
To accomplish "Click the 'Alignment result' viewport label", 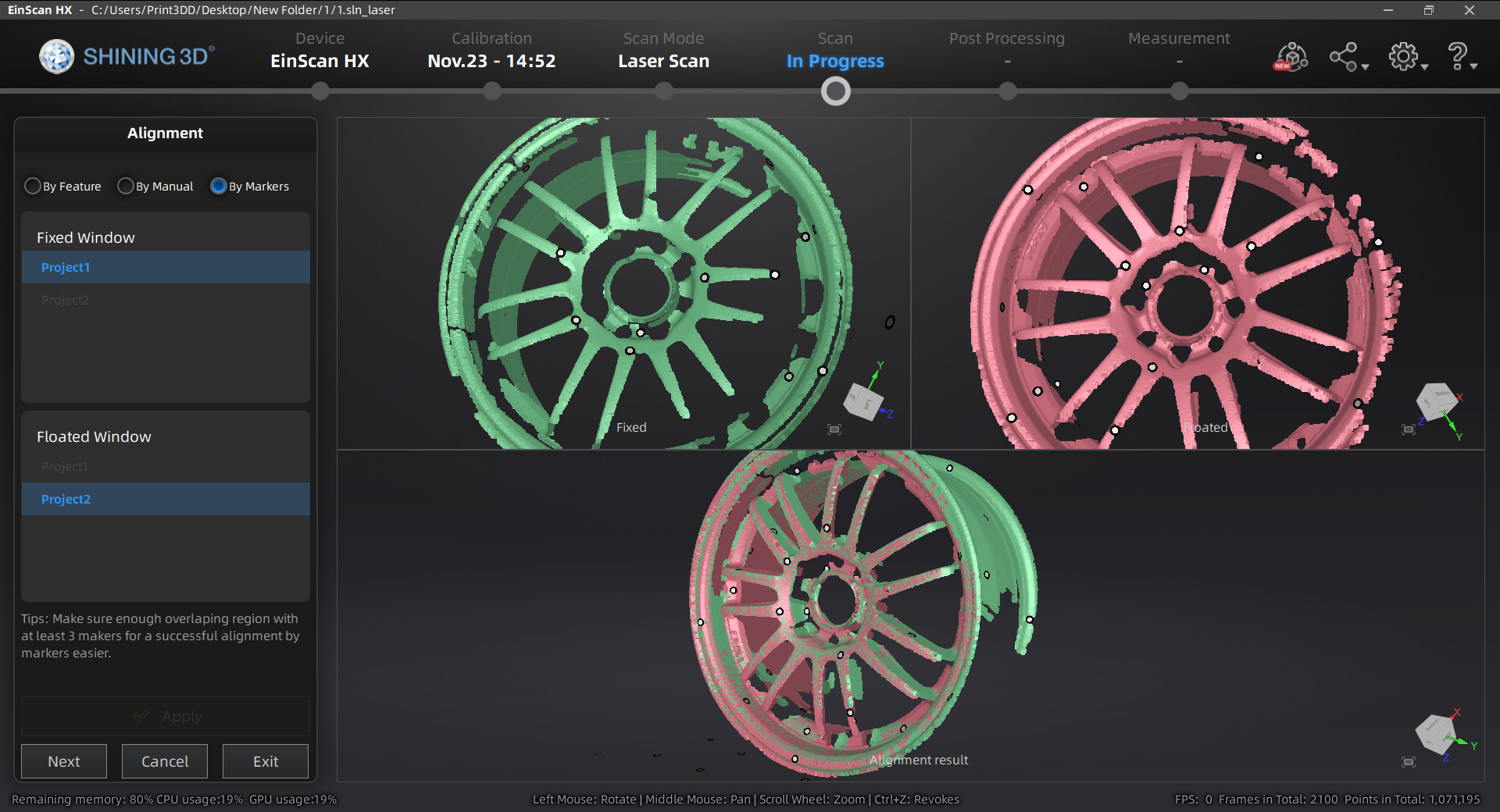I will (919, 760).
